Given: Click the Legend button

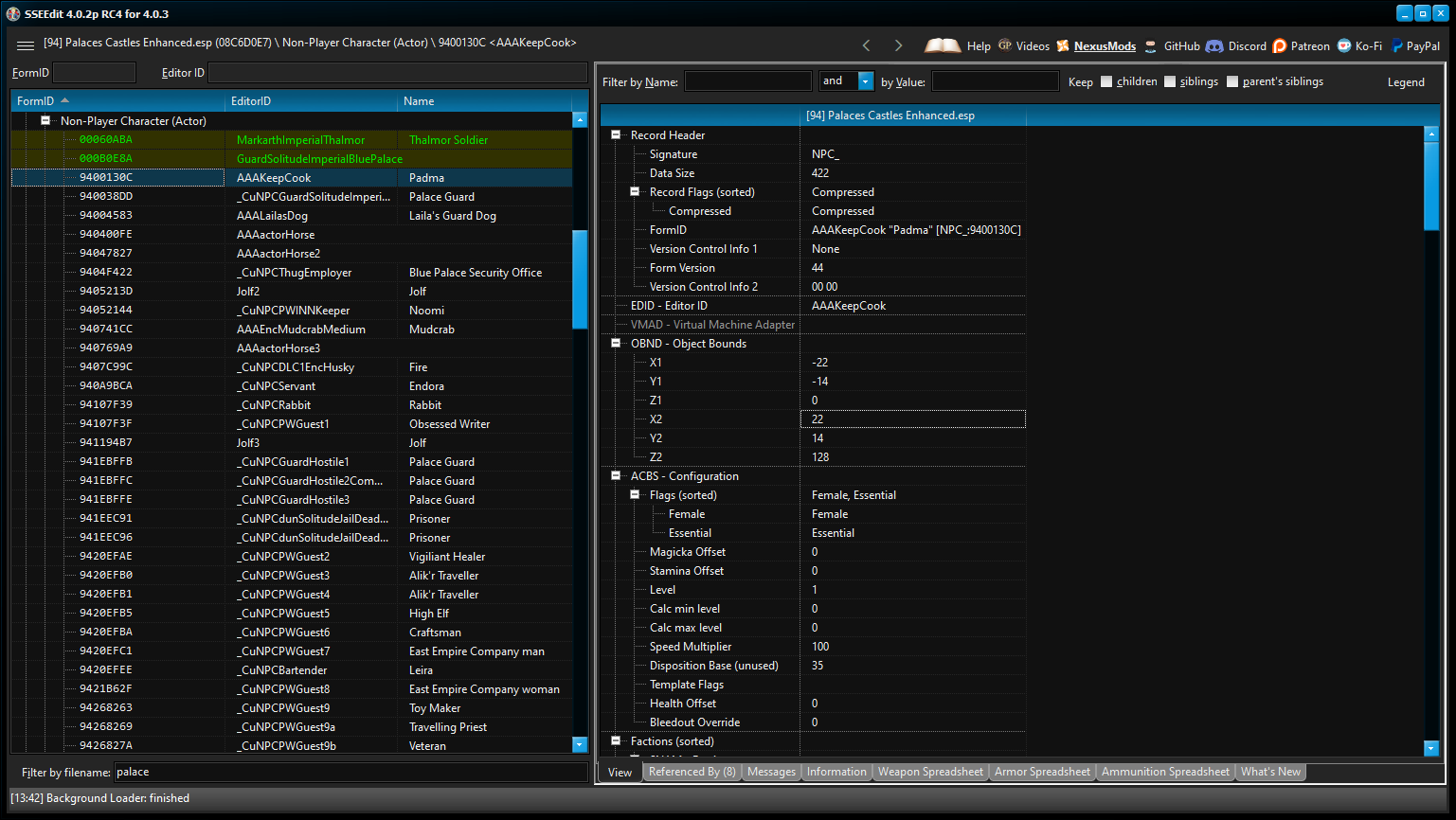Looking at the screenshot, I should (x=1406, y=82).
